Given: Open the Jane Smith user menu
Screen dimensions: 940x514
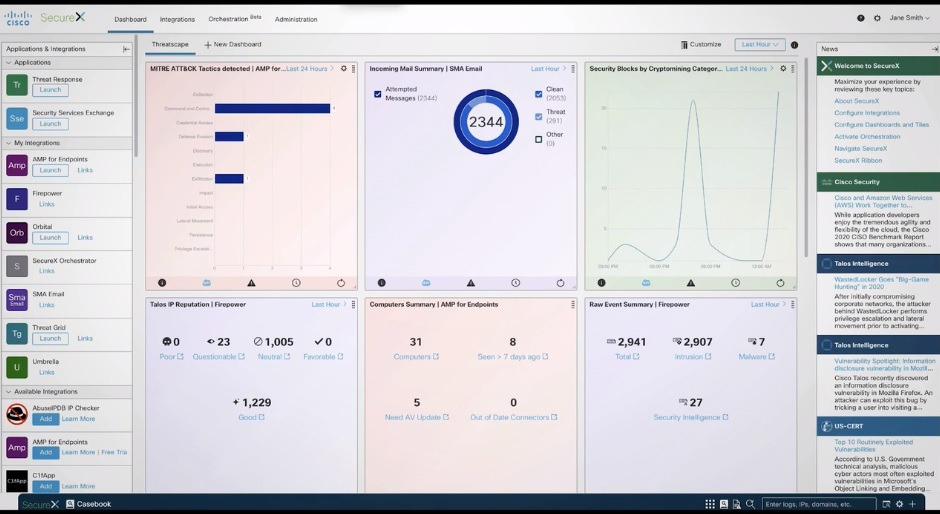Looking at the screenshot, I should tap(909, 18).
